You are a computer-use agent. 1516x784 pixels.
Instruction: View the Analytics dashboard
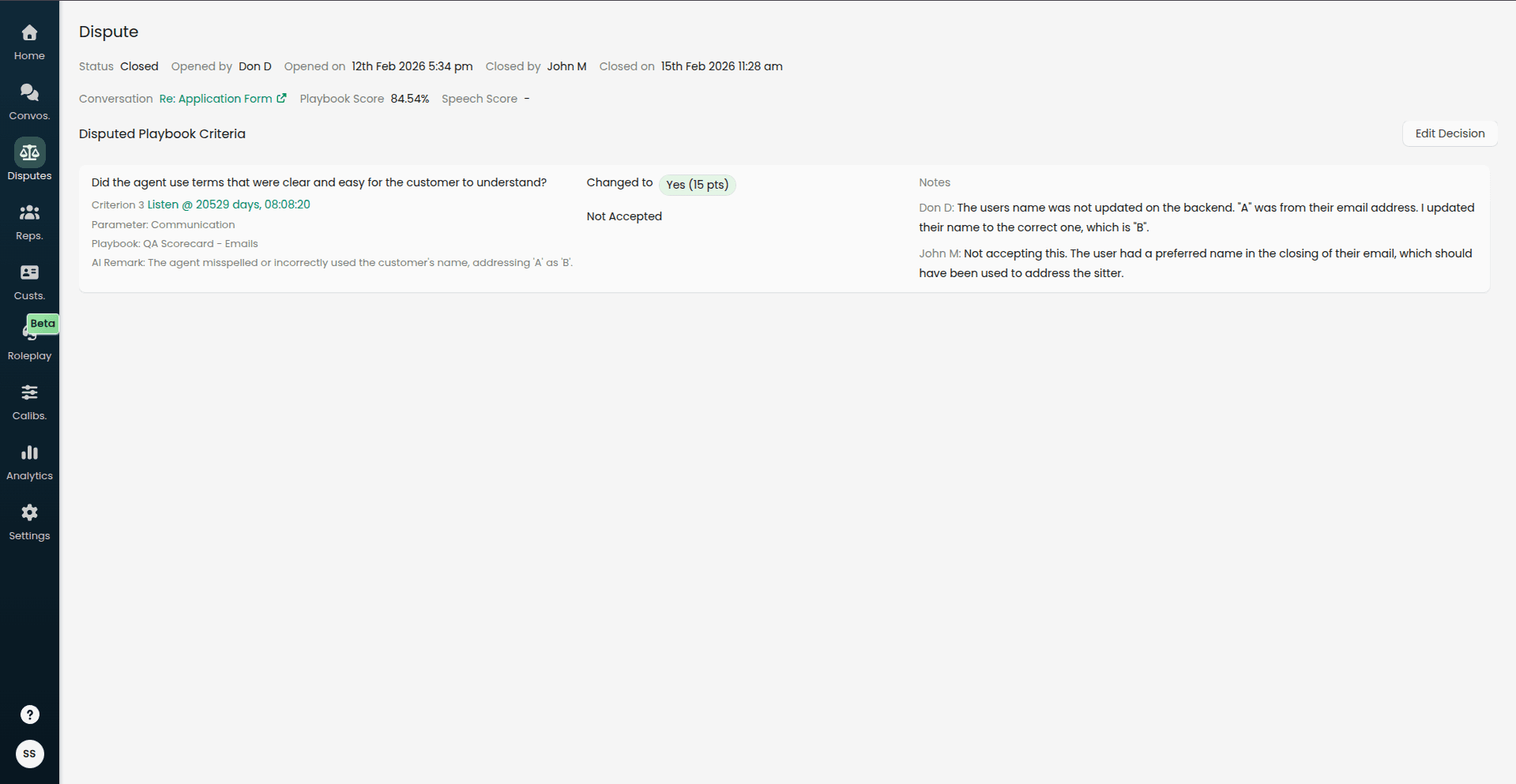tap(29, 461)
